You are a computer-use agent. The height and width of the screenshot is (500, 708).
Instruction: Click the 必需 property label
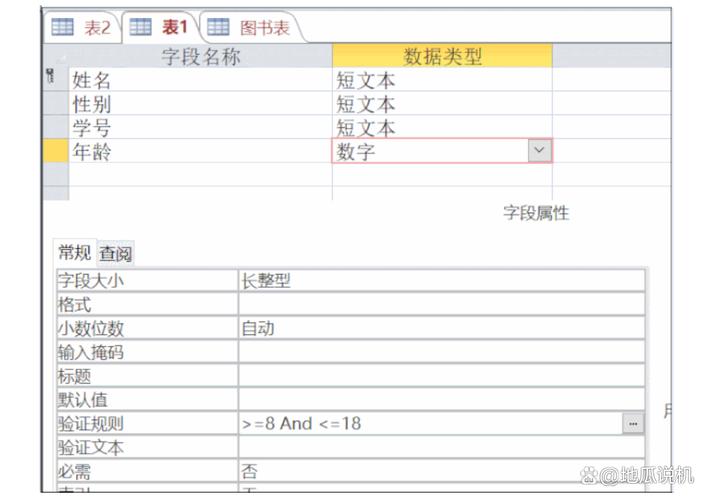[147, 472]
